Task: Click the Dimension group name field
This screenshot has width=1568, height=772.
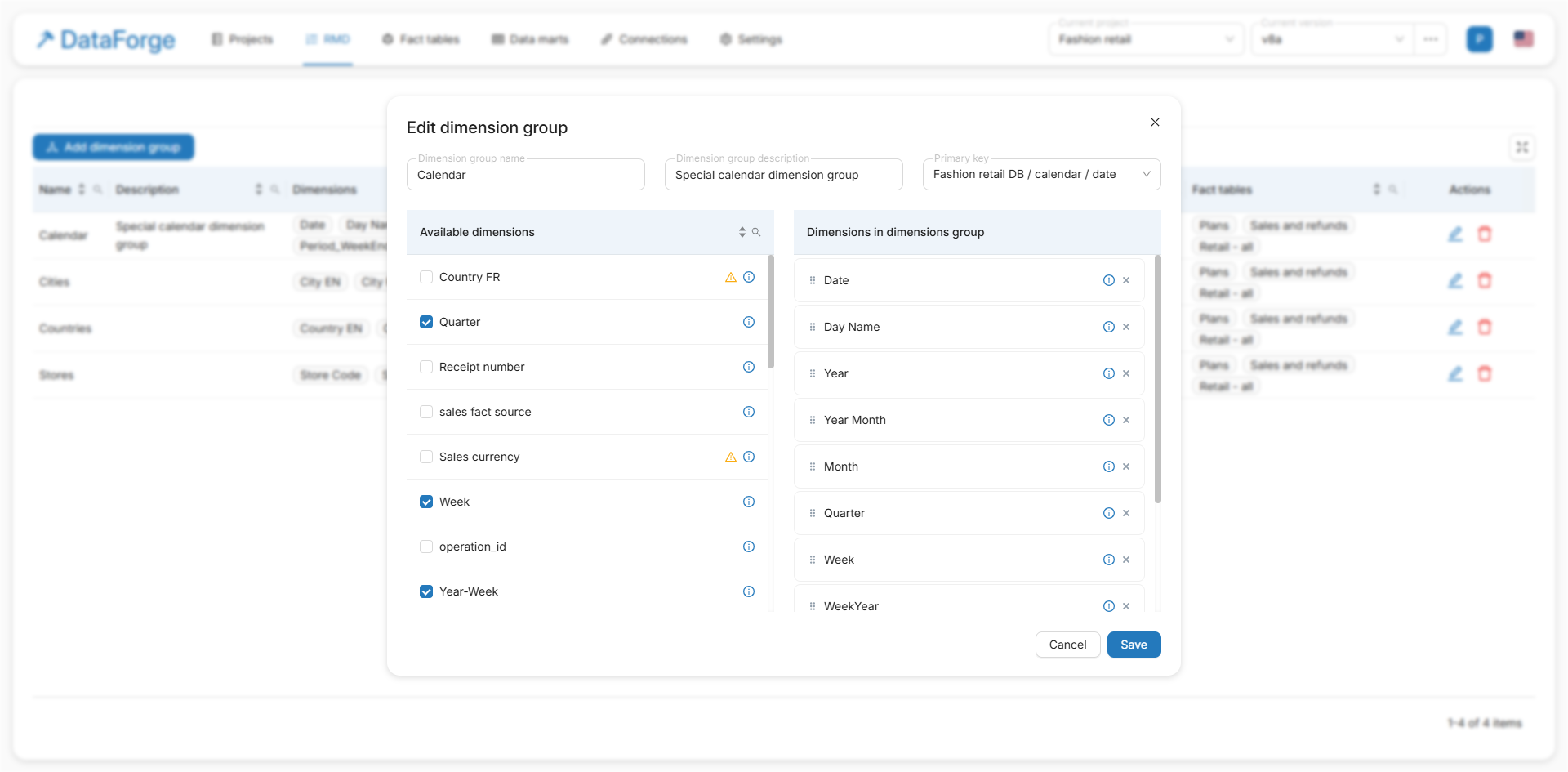Action: point(525,175)
